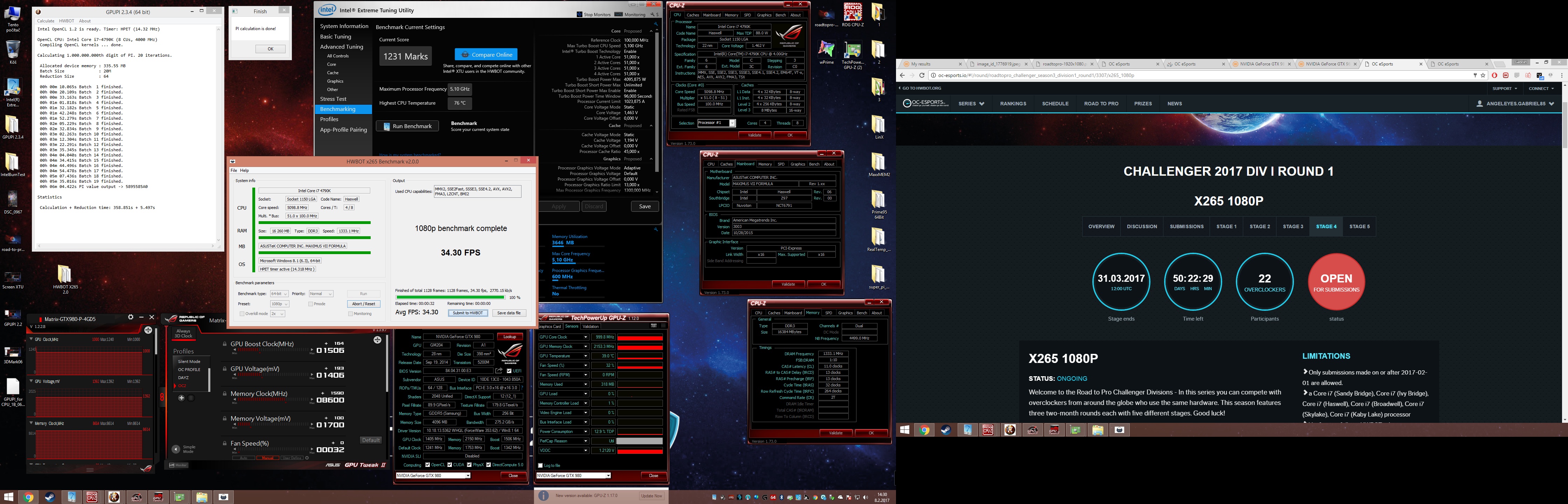
Task: Select the ROG CPU-Z desktop shortcut
Action: point(853,15)
